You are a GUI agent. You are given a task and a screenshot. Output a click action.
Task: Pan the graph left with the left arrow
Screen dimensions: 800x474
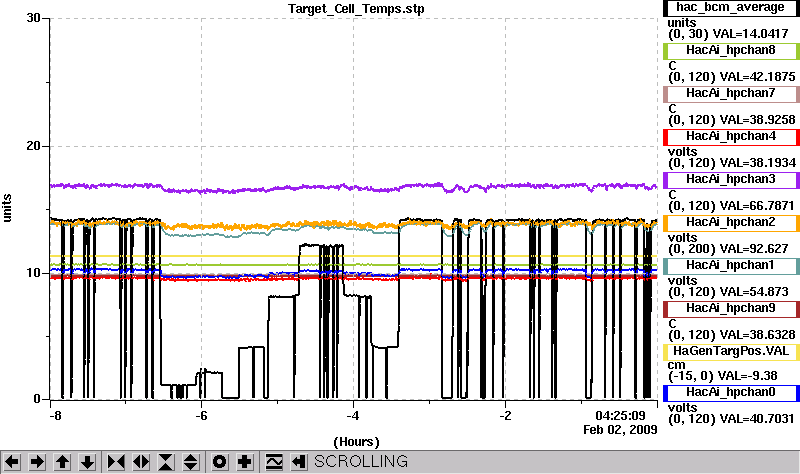point(12,462)
